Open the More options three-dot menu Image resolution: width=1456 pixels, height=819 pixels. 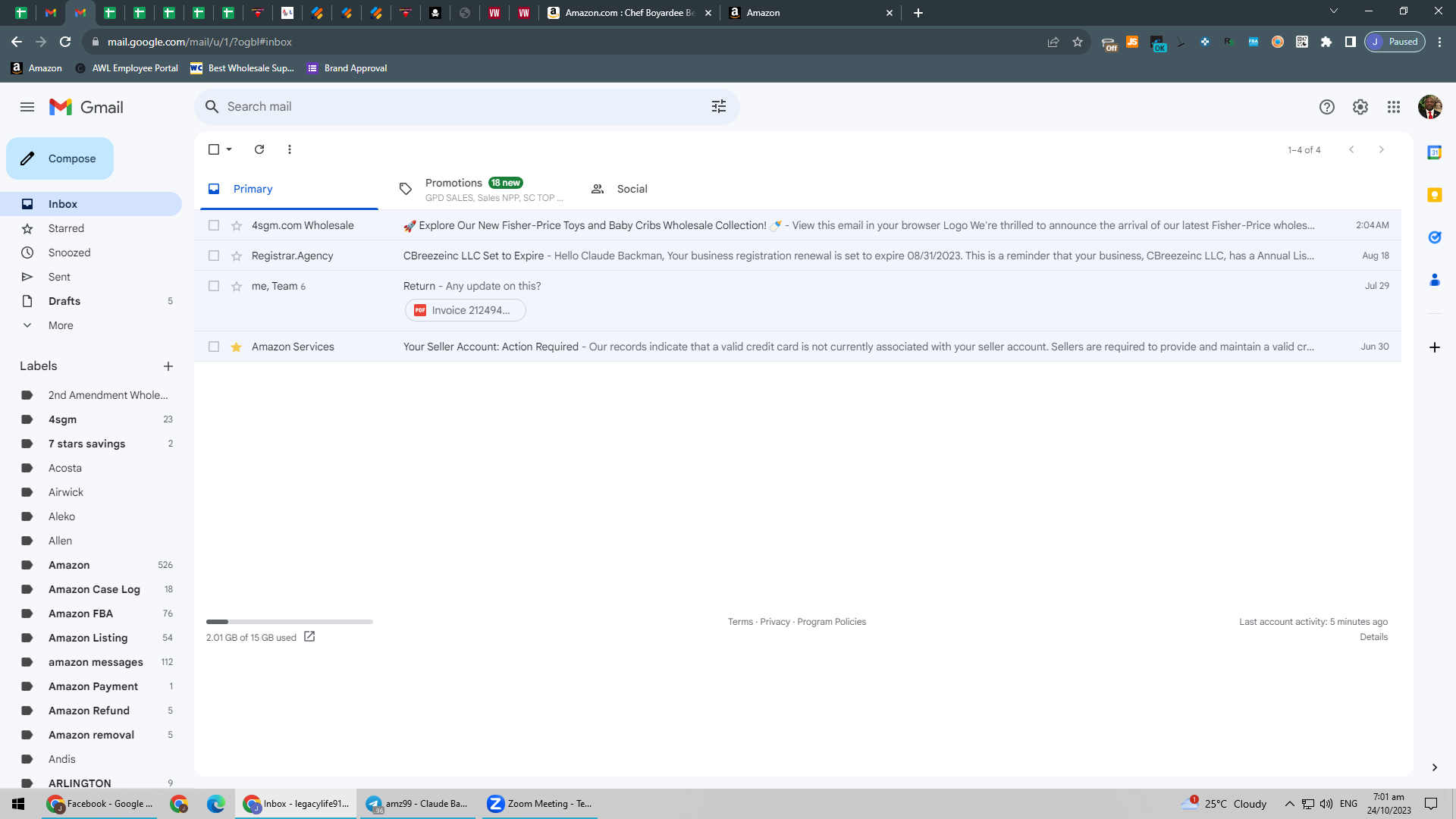[x=290, y=149]
